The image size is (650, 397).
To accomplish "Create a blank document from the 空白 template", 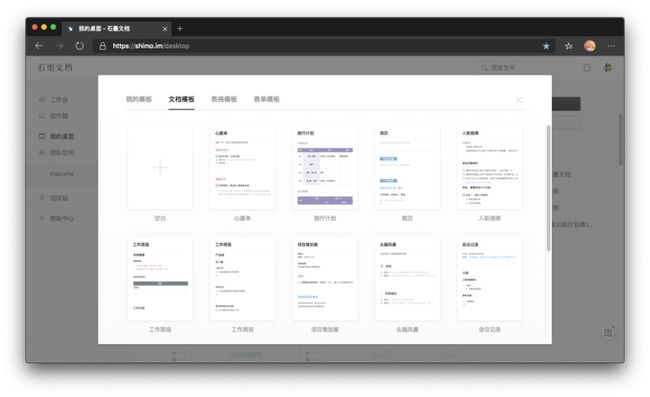I will tap(160, 167).
